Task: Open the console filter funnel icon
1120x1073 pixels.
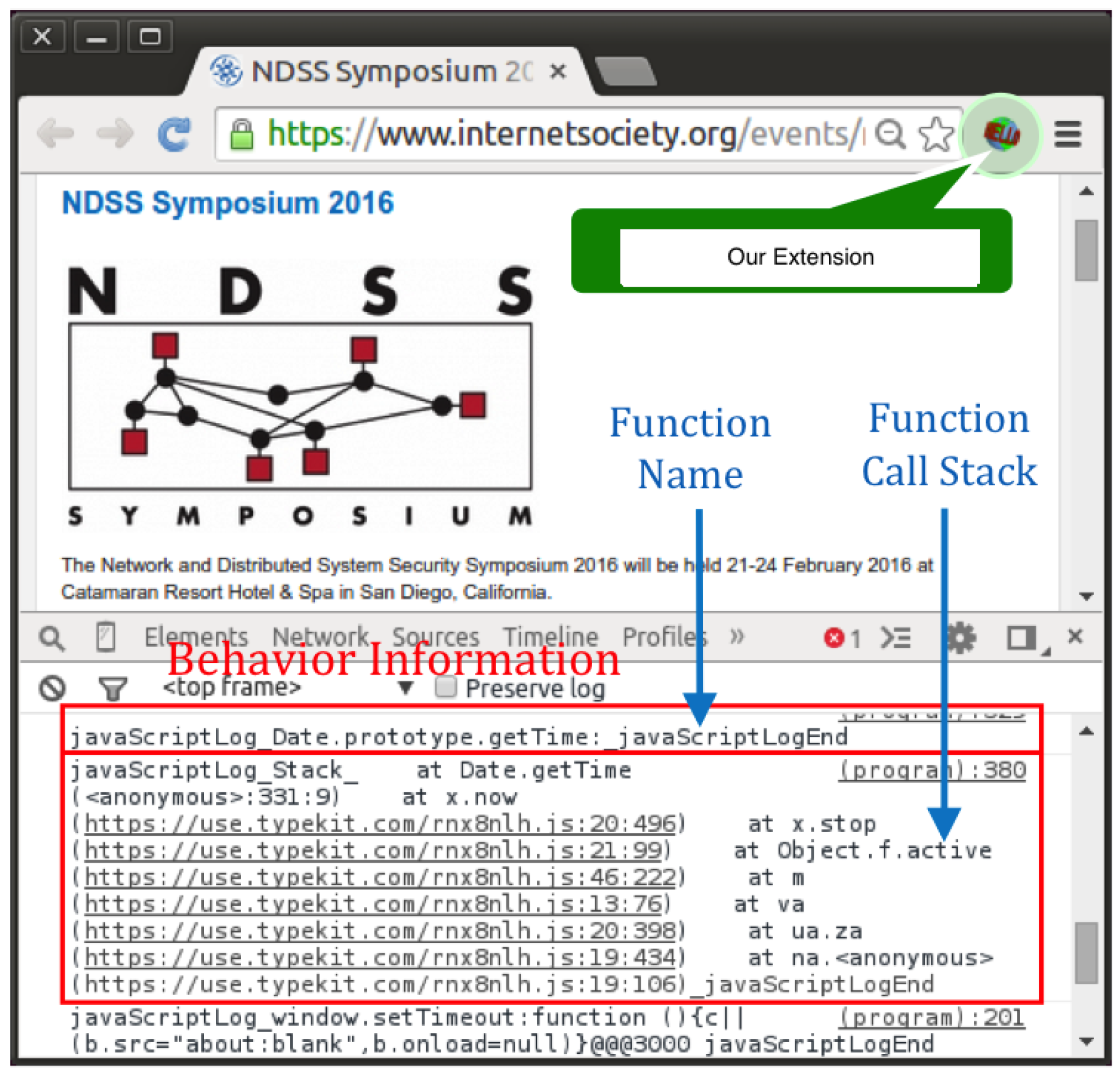Action: tap(113, 688)
